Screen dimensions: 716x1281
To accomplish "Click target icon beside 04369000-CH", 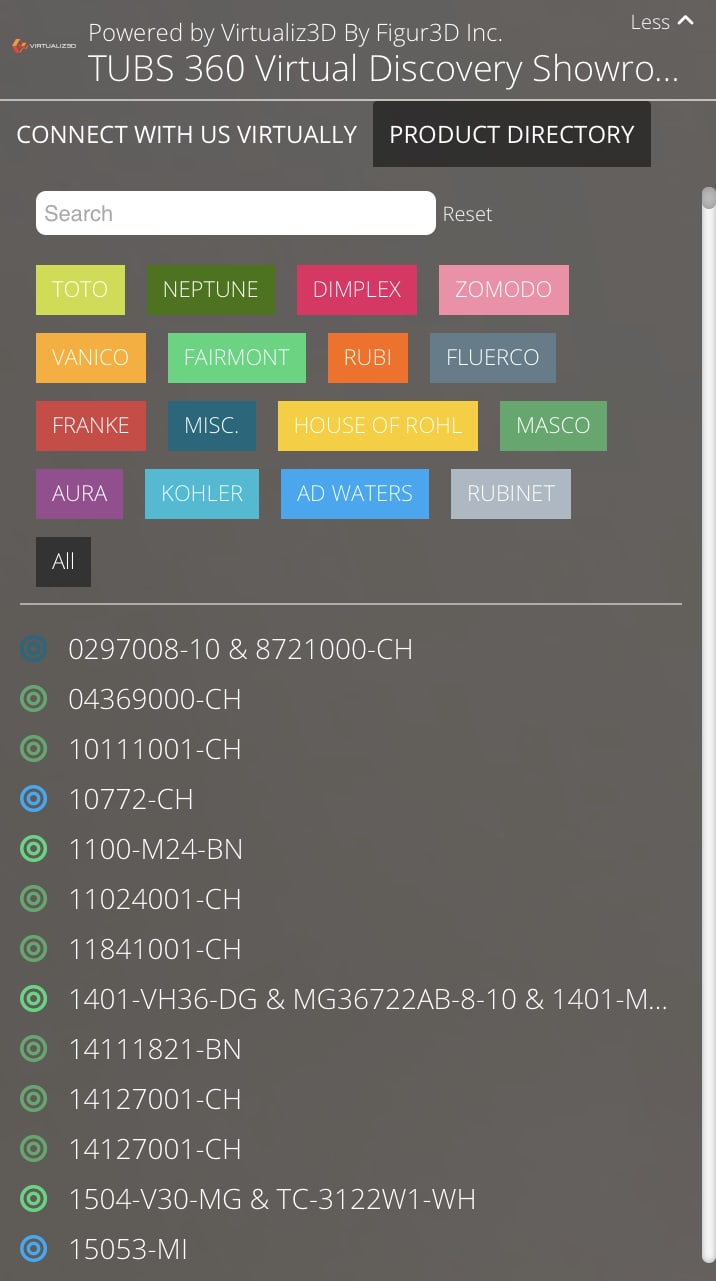I will point(34,699).
